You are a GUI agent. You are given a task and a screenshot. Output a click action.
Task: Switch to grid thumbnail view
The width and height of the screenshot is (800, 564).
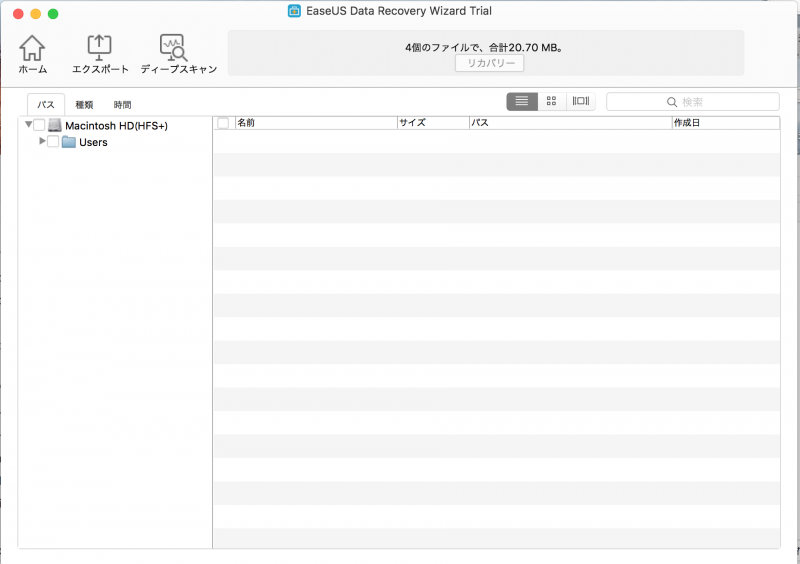(x=552, y=101)
